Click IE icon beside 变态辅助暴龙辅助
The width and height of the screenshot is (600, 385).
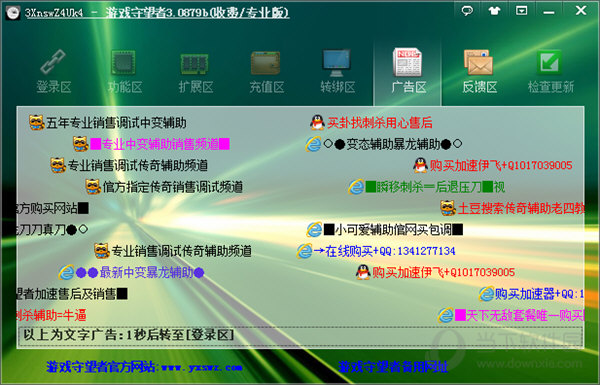(x=313, y=144)
